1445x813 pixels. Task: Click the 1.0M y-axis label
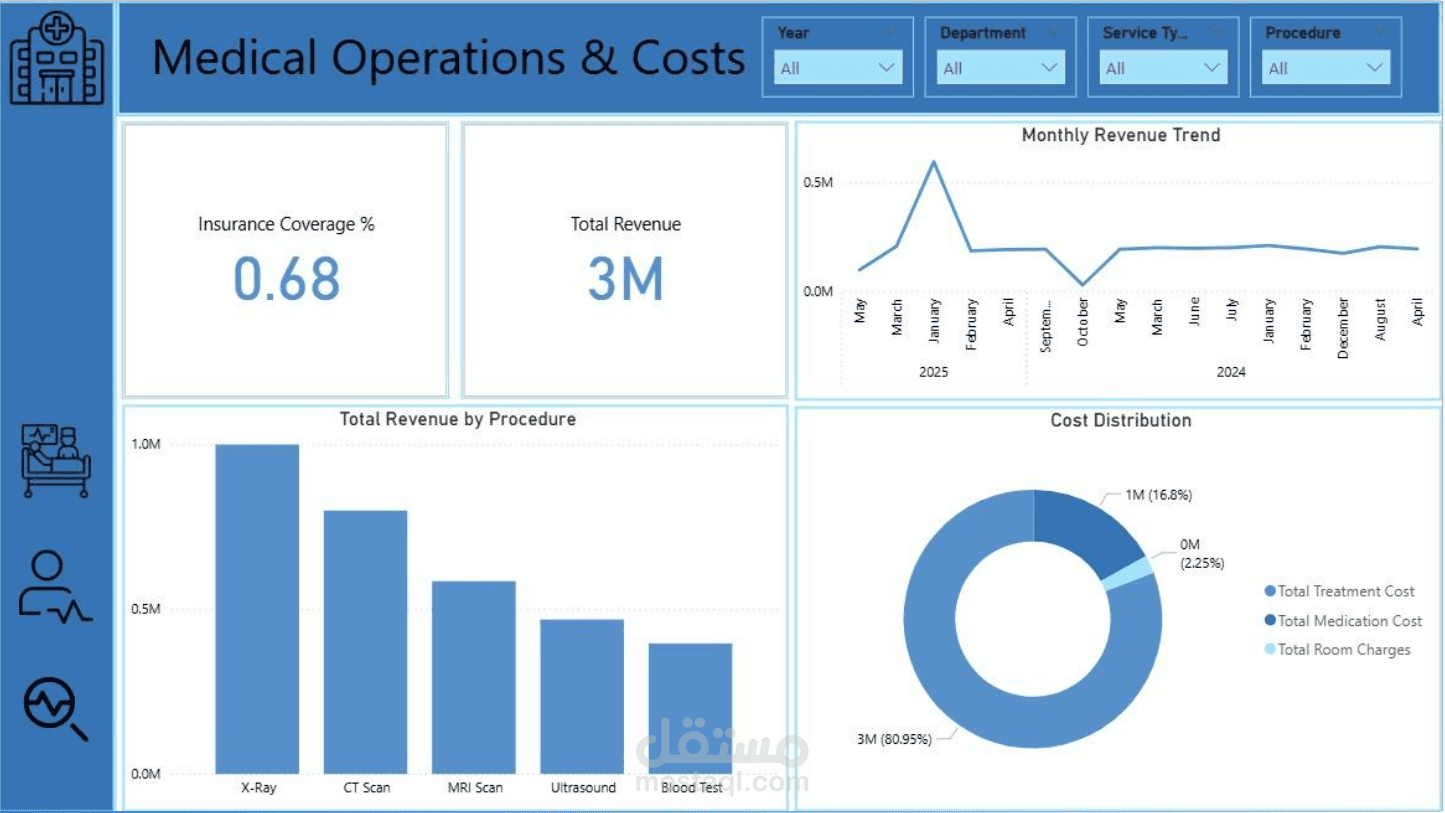[x=146, y=445]
